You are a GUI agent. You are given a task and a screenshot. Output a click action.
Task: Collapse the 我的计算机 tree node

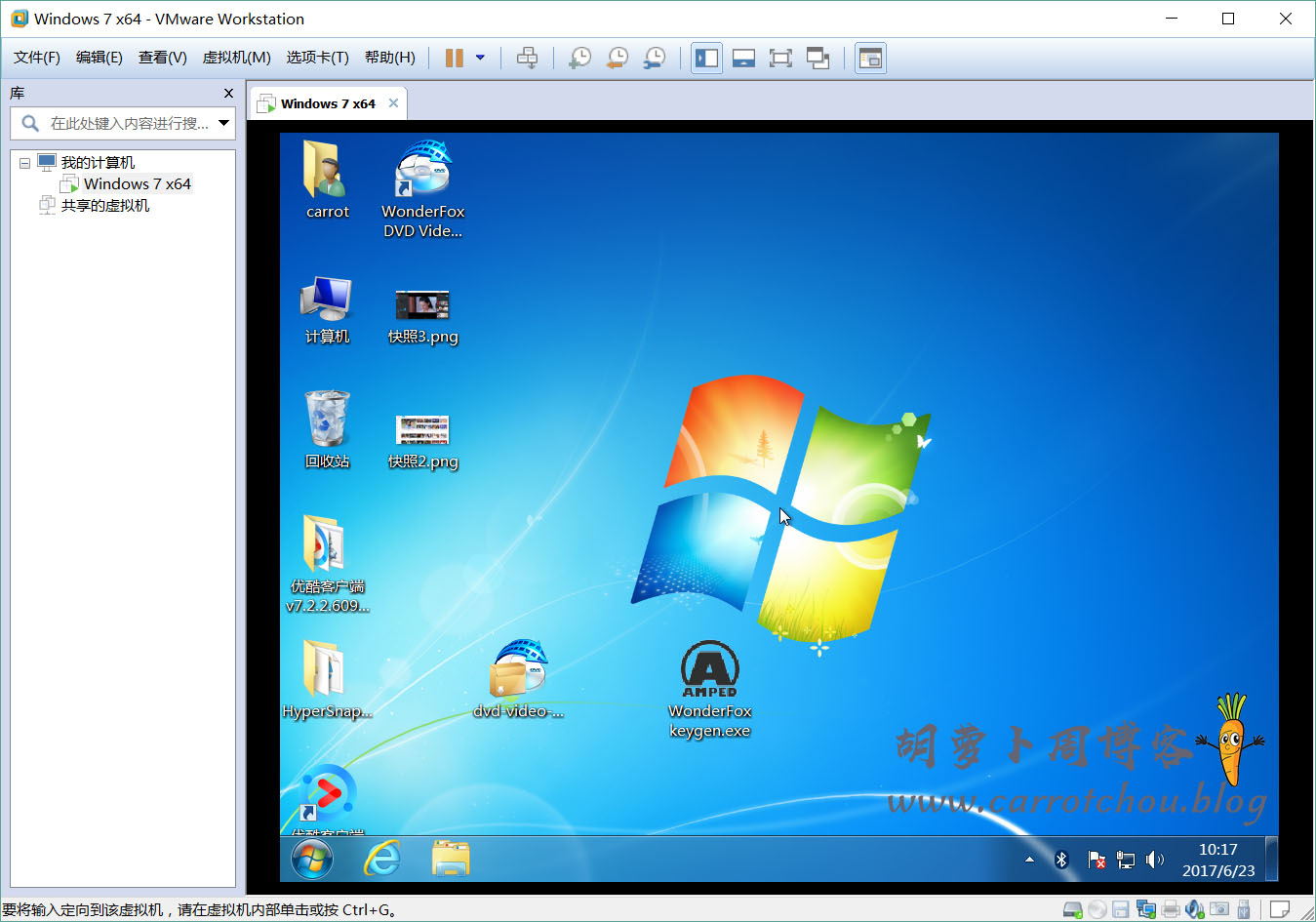pyautogui.click(x=24, y=163)
